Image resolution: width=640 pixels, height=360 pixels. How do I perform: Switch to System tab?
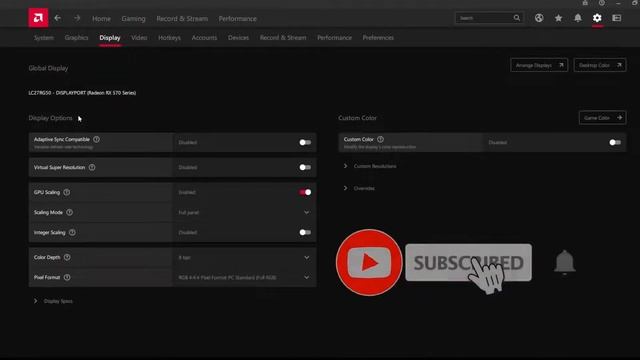(x=44, y=38)
